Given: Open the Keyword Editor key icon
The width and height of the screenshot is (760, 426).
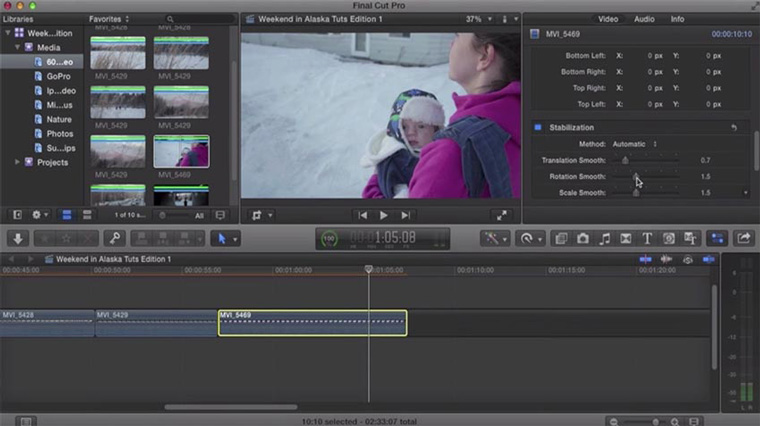Looking at the screenshot, I should tap(115, 238).
